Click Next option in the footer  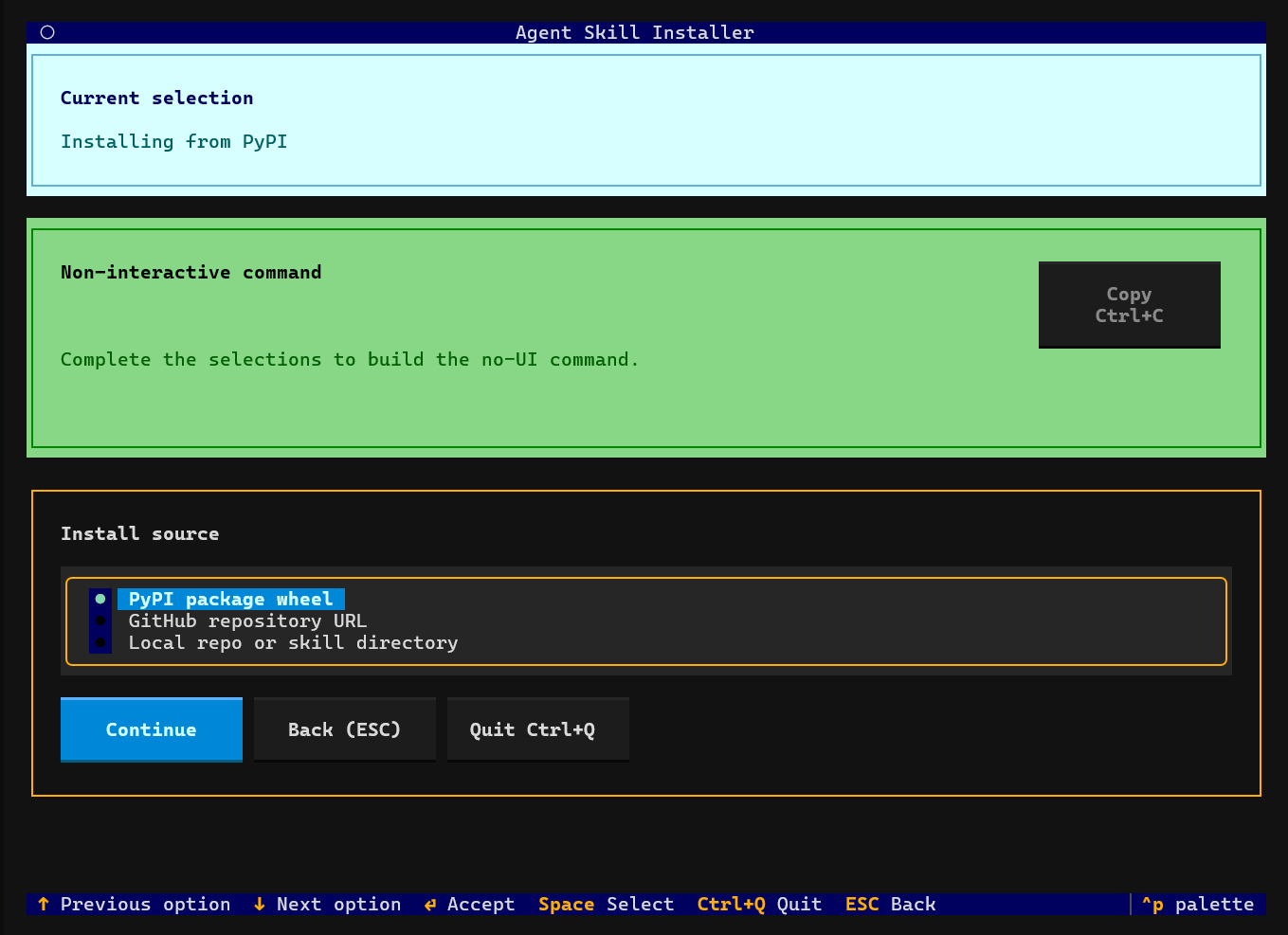click(x=327, y=904)
